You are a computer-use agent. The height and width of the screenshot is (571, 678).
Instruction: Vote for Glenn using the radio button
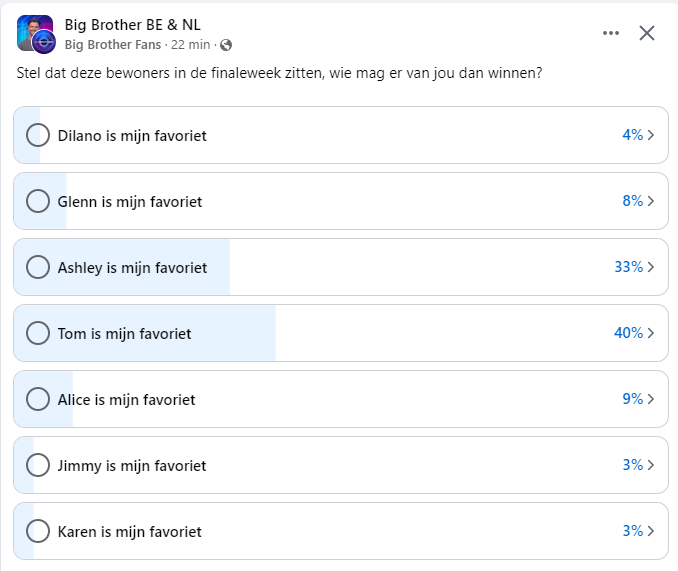[38, 201]
